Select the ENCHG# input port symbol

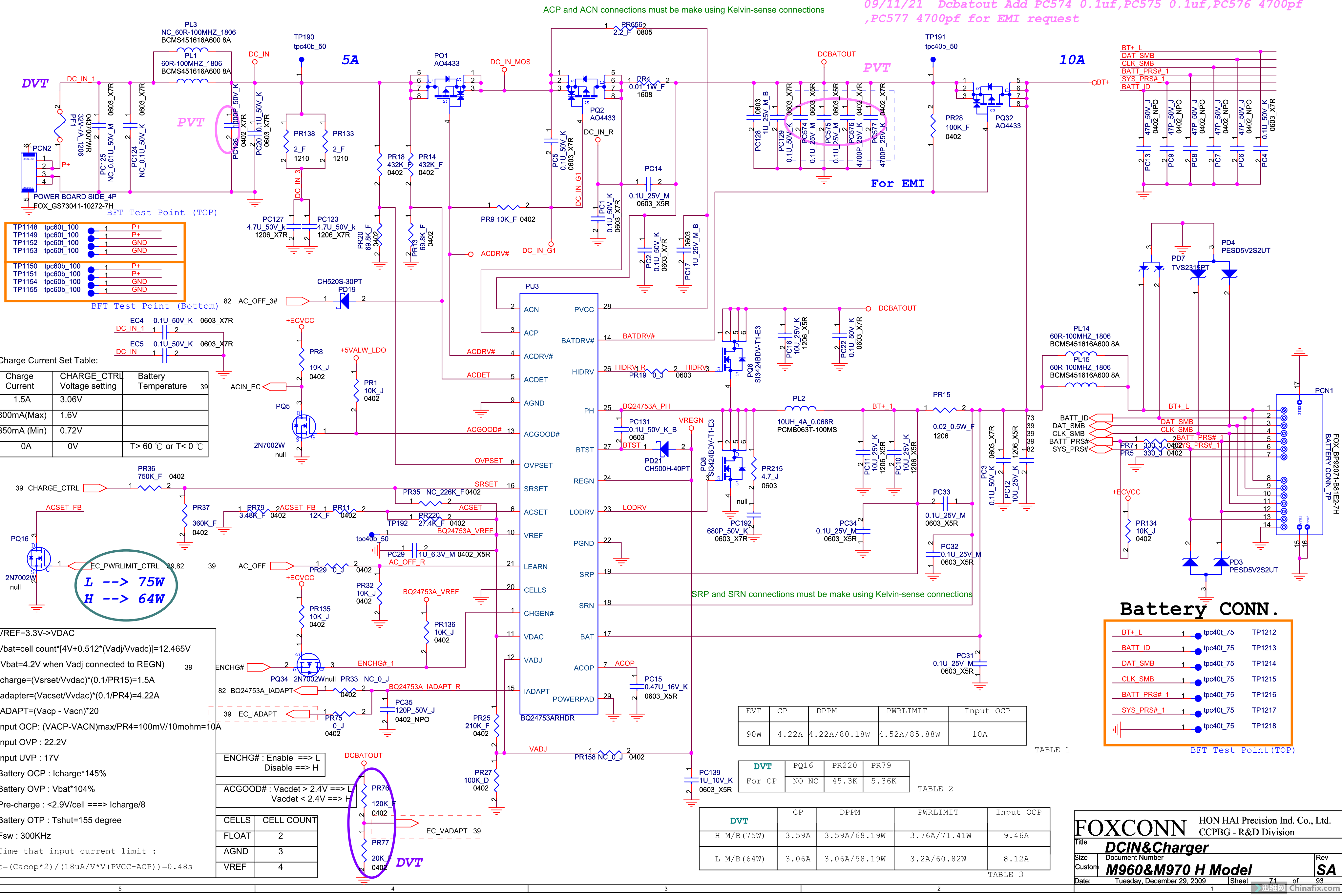258,667
